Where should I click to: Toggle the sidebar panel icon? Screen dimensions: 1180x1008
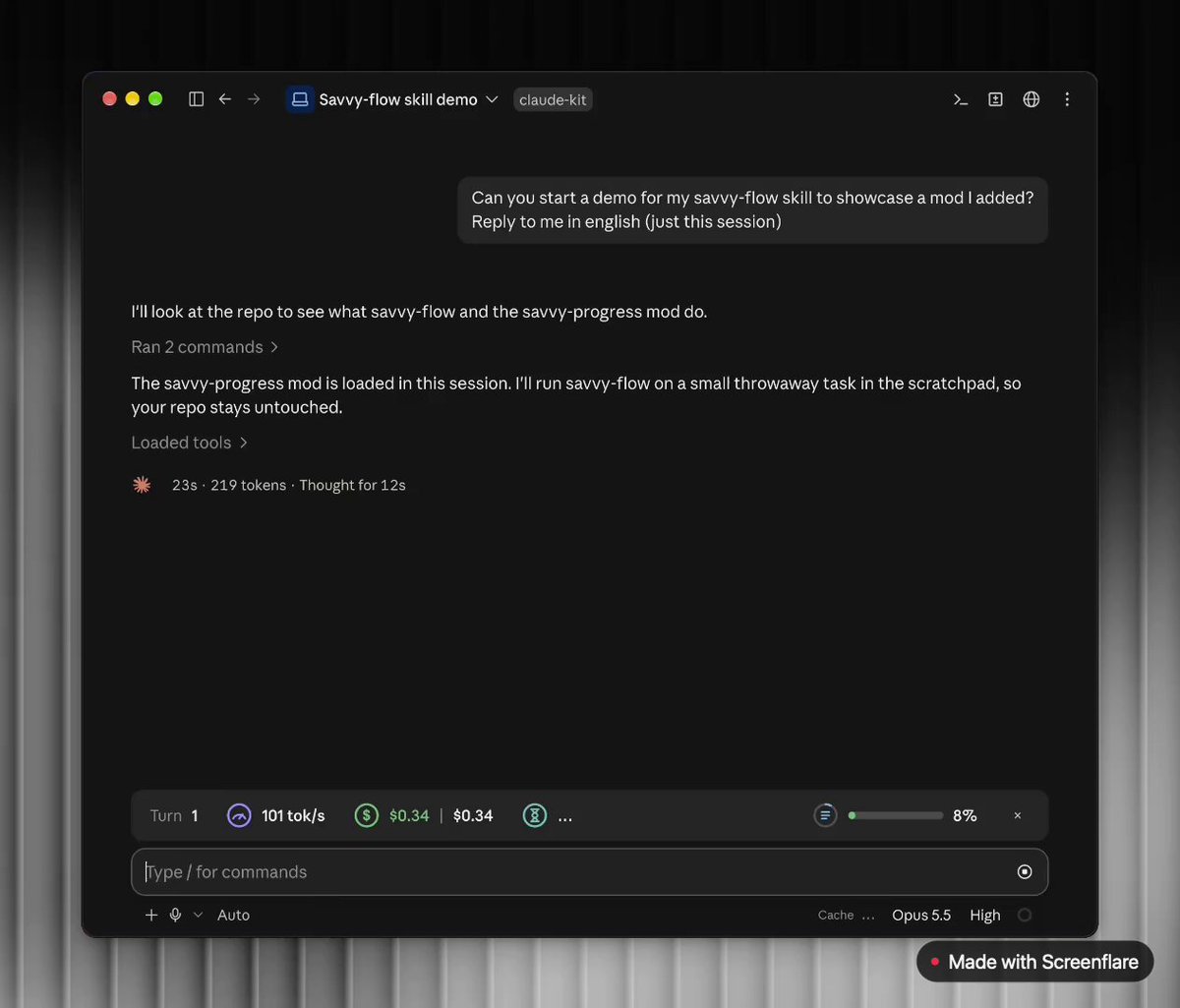(196, 99)
